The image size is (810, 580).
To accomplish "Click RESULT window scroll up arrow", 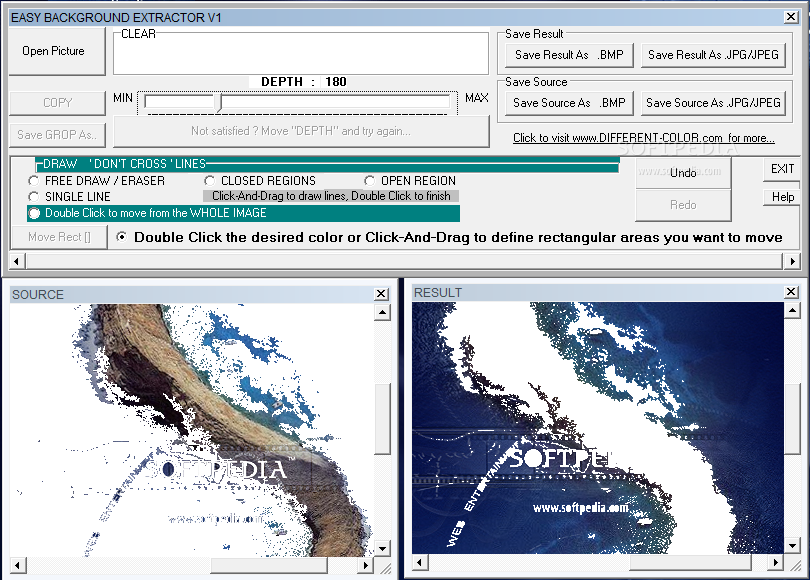I will (x=792, y=310).
